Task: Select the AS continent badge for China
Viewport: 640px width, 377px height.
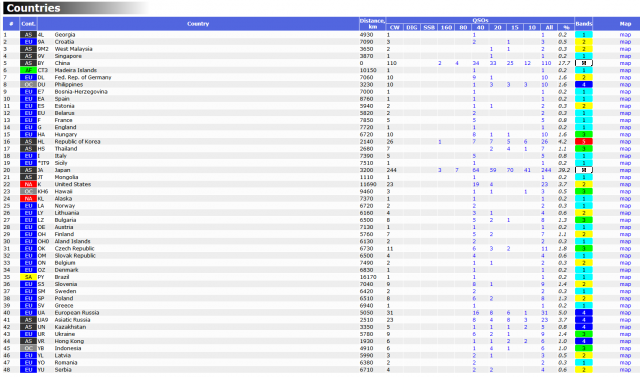Action: tap(28, 63)
